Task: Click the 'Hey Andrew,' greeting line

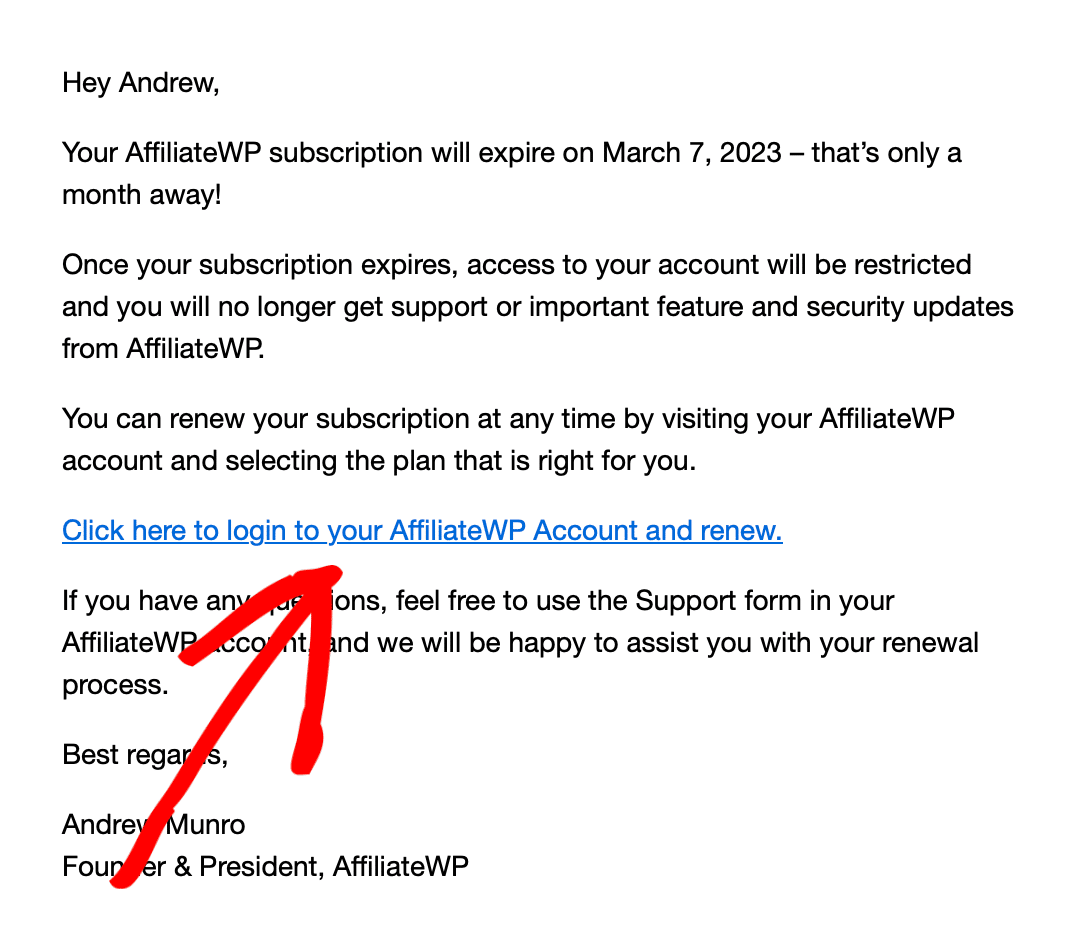Action: tap(141, 83)
